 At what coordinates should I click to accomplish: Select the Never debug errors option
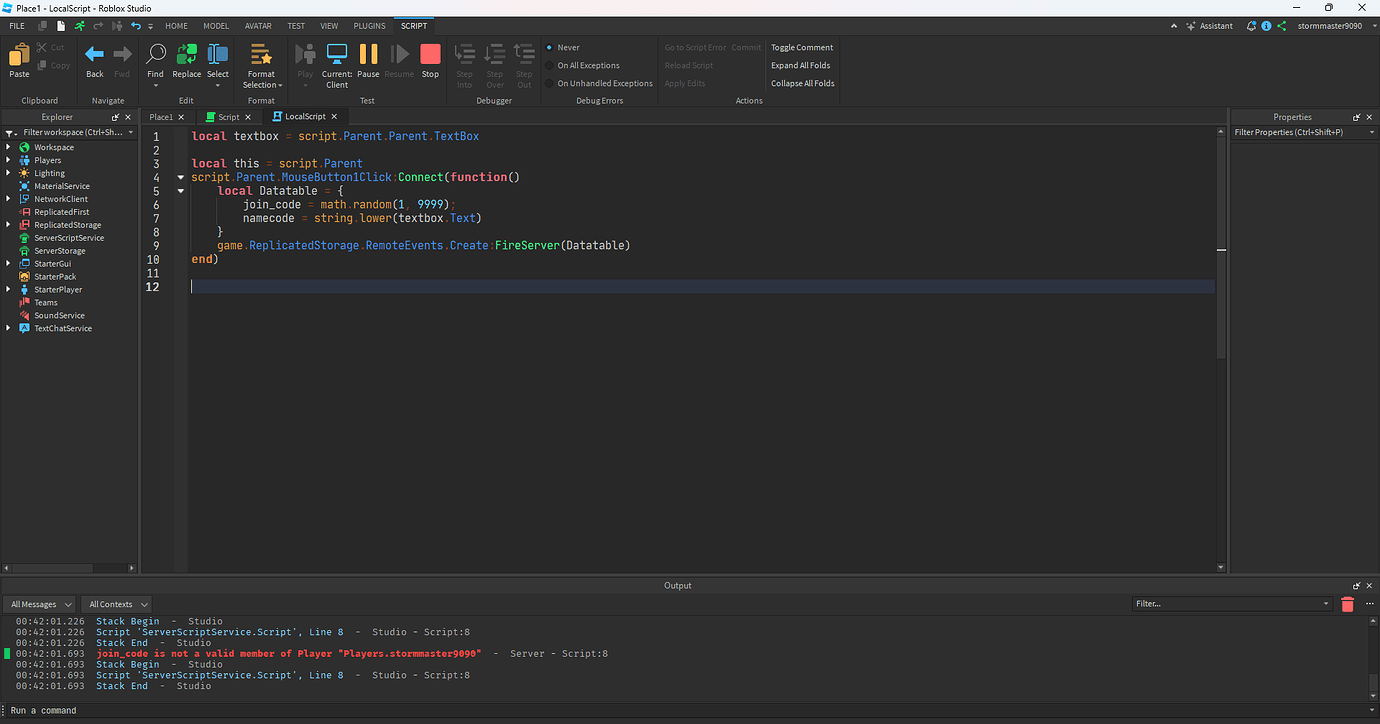[x=563, y=46]
